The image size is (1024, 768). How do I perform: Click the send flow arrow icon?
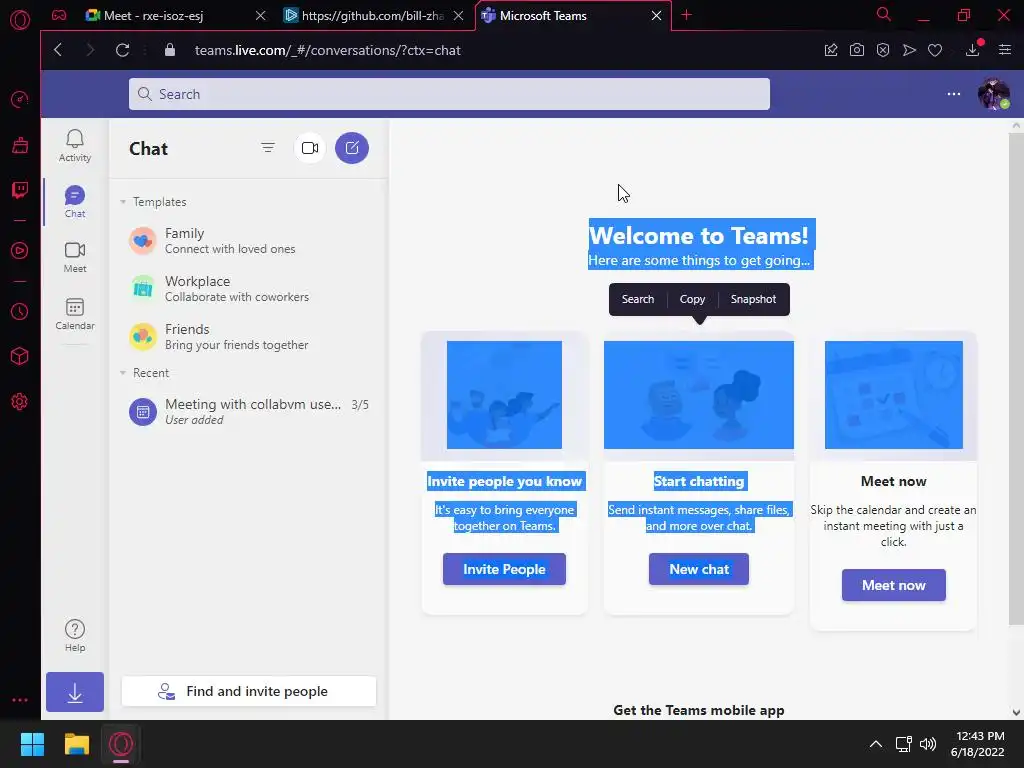(909, 50)
